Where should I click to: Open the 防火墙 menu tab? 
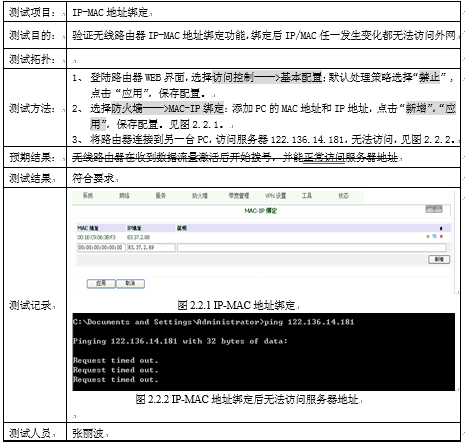pos(200,196)
